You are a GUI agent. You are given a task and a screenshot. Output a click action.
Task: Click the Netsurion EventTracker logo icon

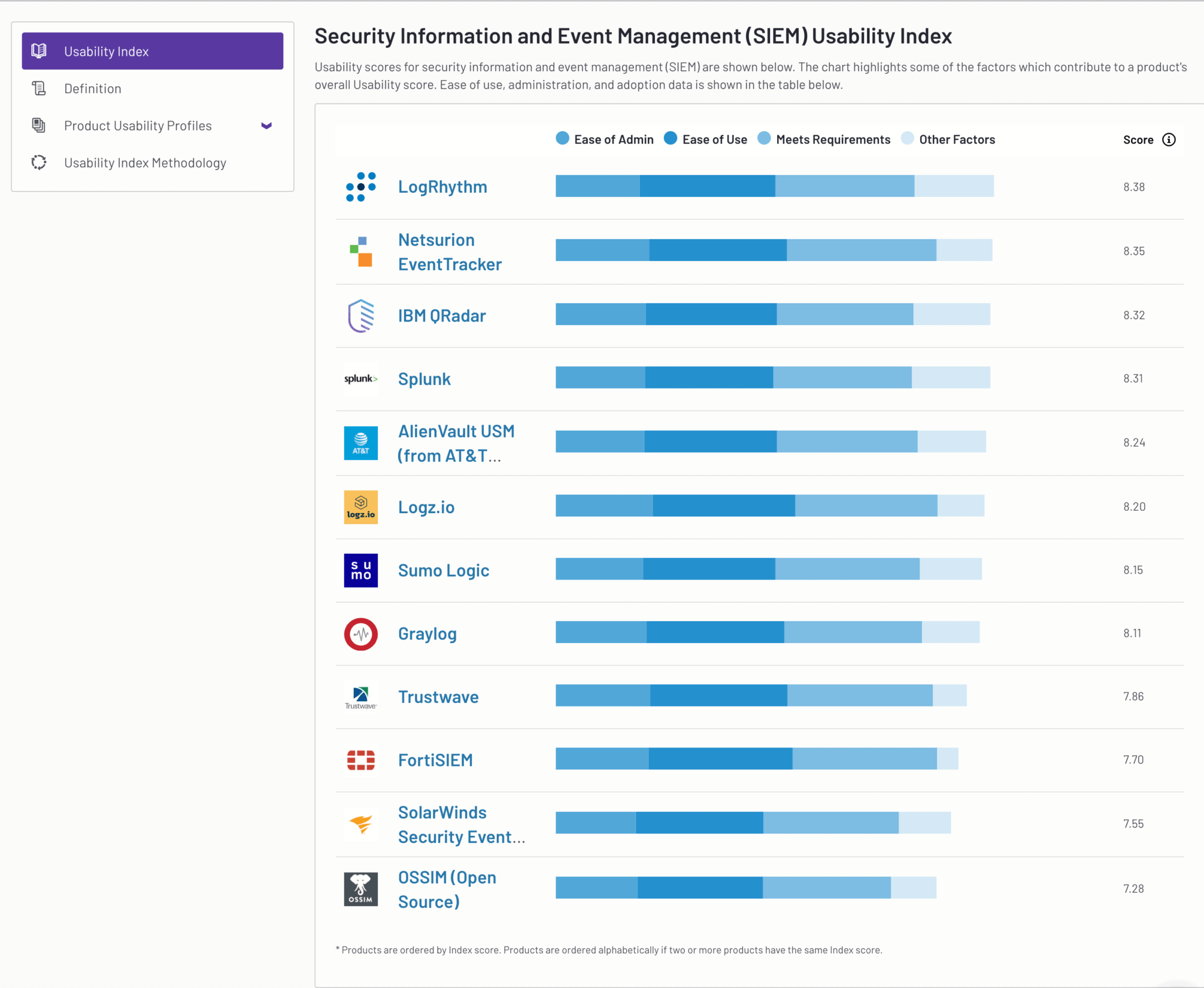tap(360, 252)
